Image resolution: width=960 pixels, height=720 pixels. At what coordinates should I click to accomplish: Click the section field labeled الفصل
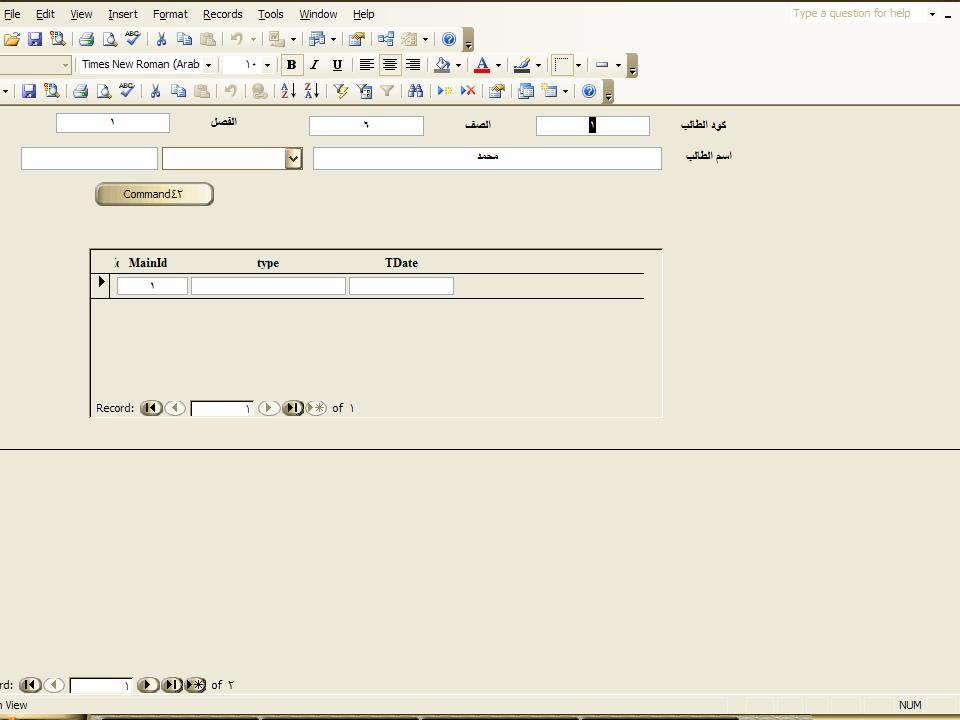click(113, 122)
